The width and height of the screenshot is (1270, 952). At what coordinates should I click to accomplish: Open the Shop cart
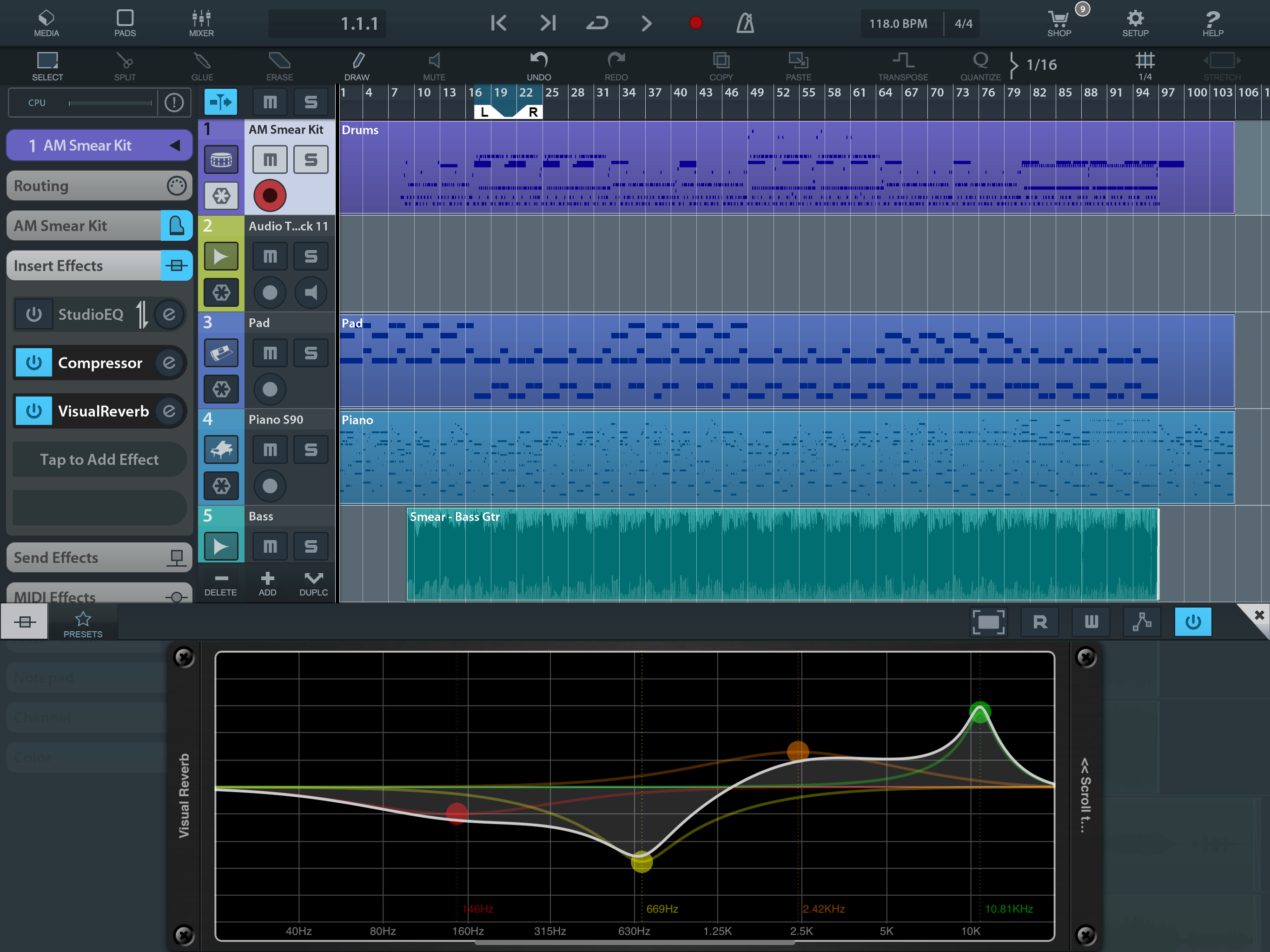(x=1058, y=23)
